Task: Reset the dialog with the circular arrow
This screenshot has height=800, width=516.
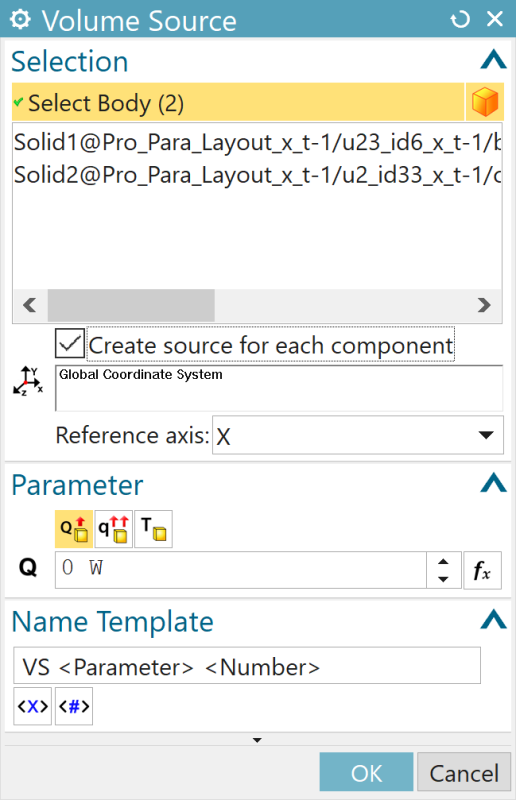Action: coord(460,19)
